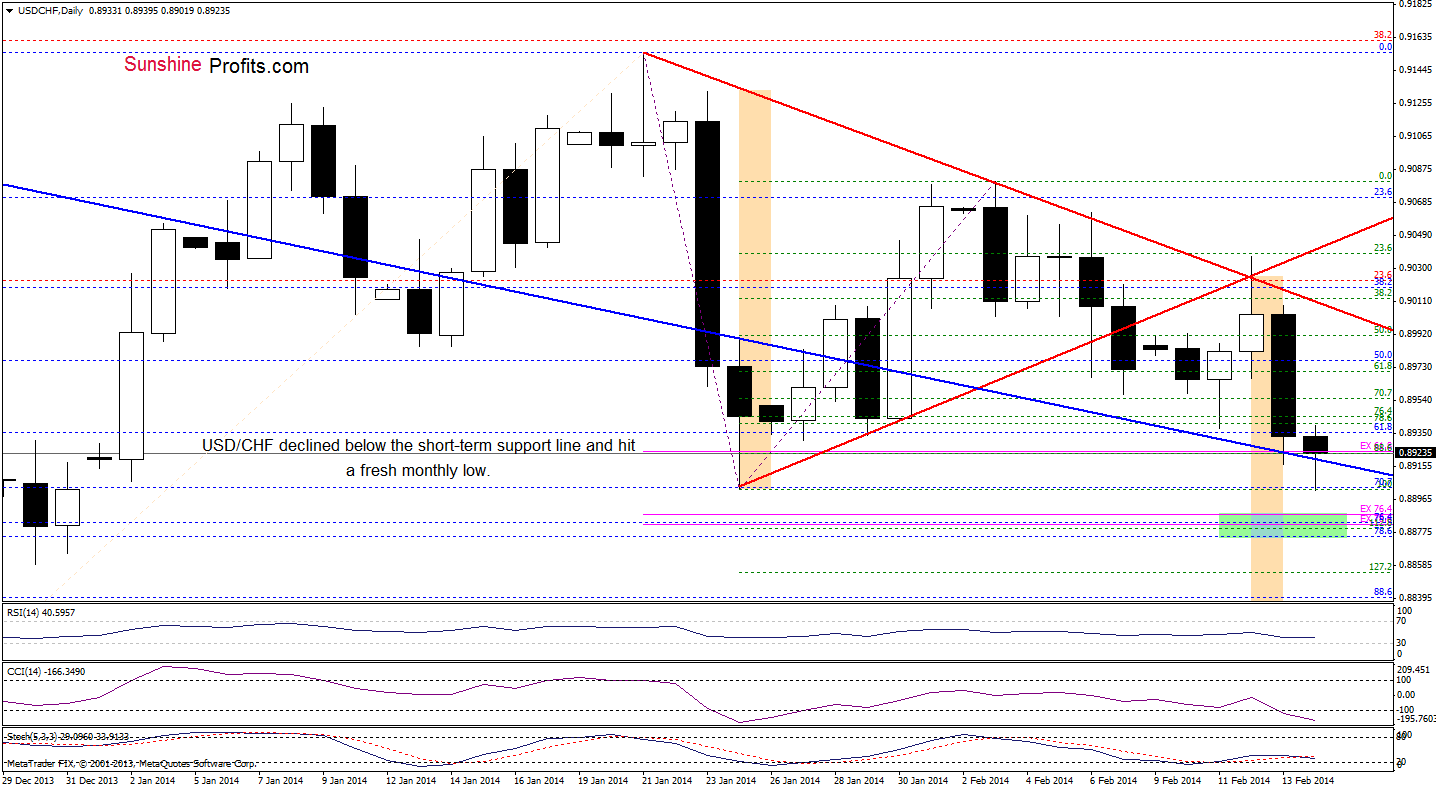Click the 'CCI(14) -166.3490' indicator label
The height and width of the screenshot is (789, 1436).
45,670
